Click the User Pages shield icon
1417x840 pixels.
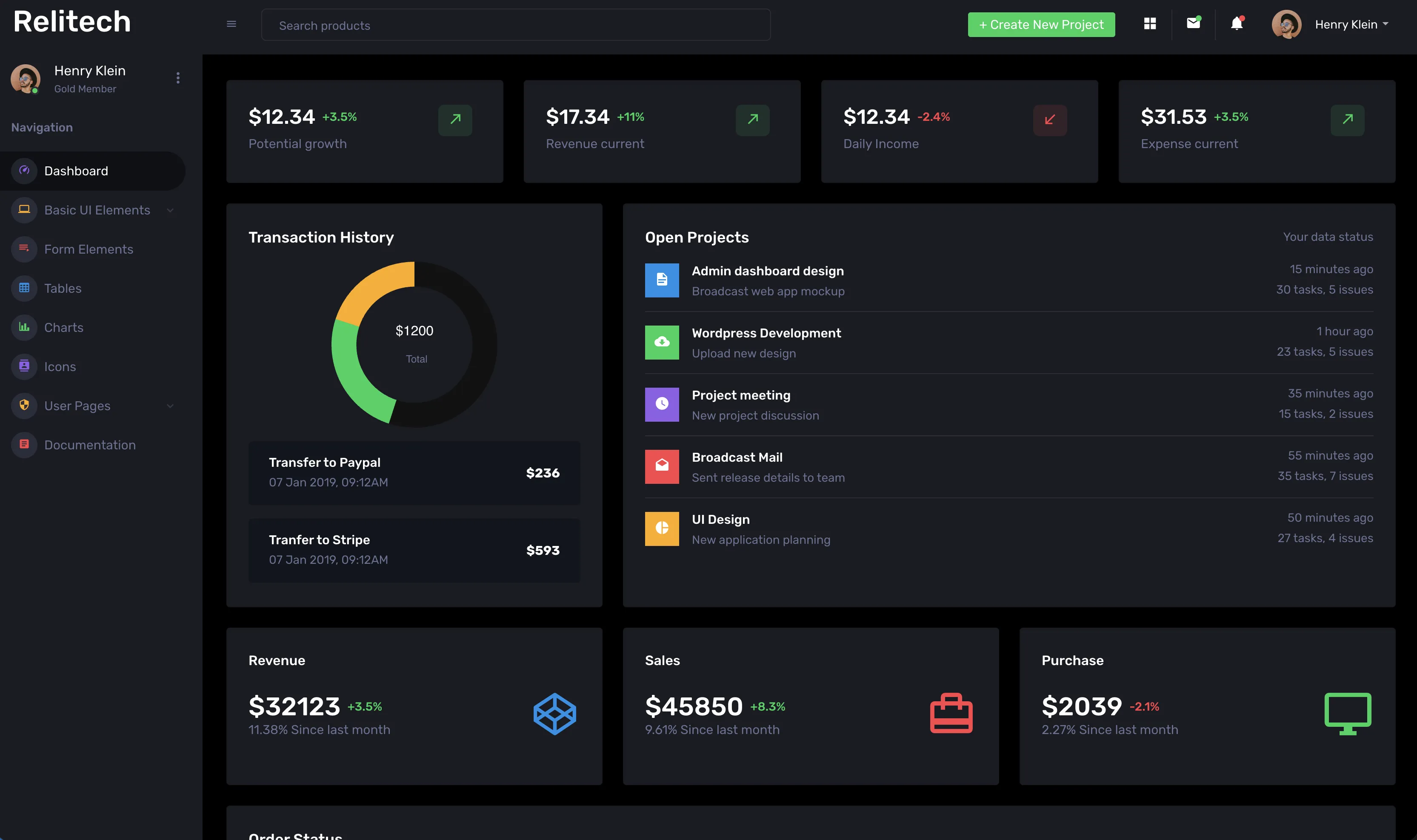click(24, 405)
